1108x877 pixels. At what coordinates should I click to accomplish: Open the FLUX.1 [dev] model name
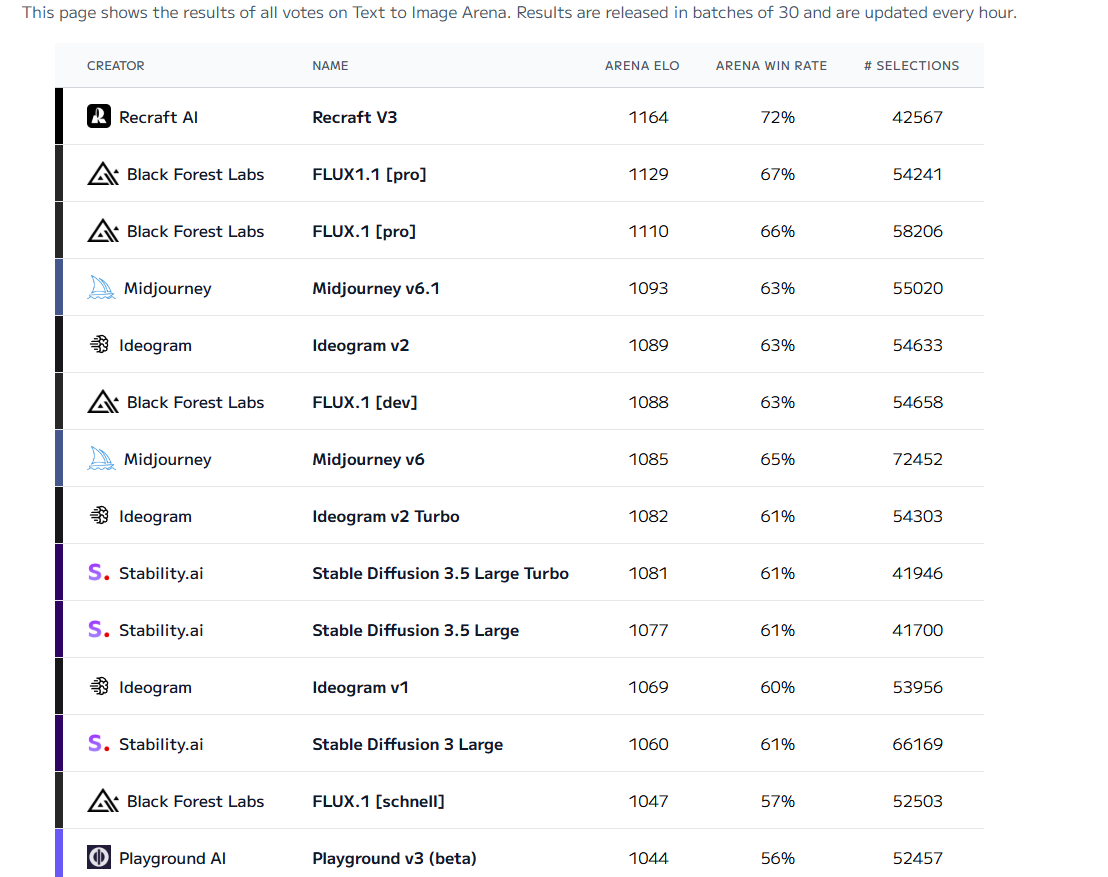tap(365, 402)
